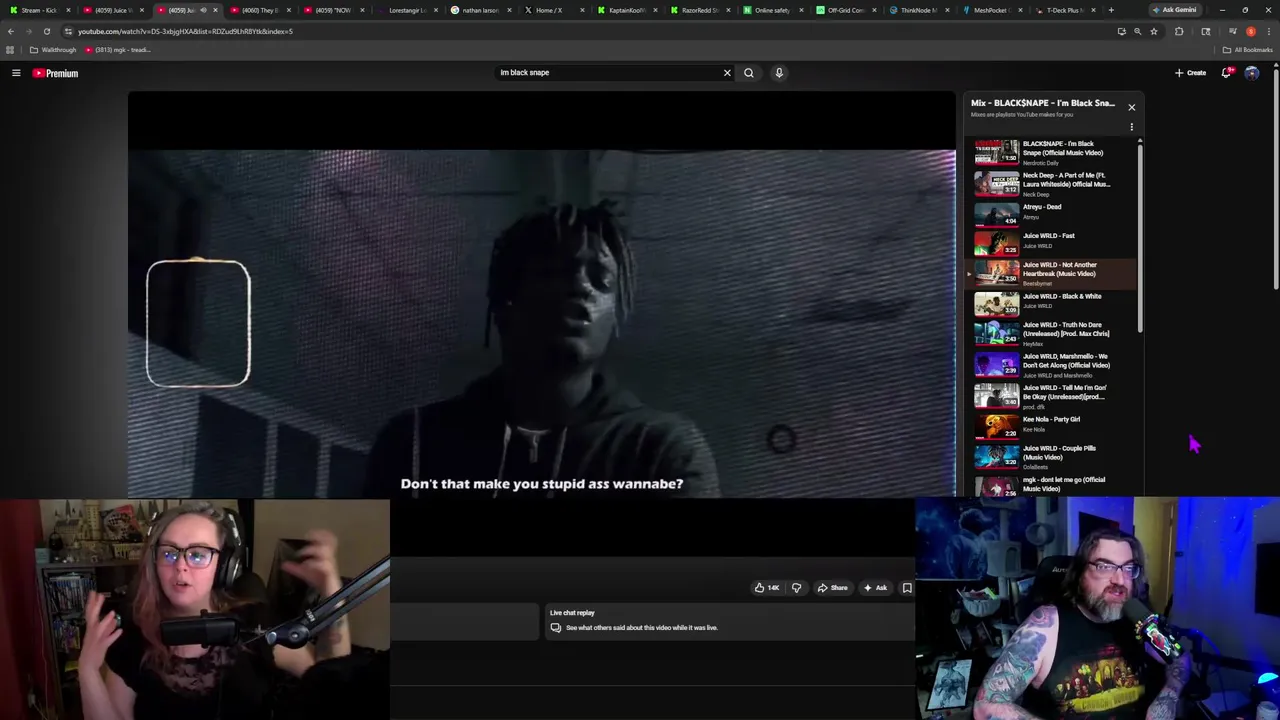Clear the search box text with X
Viewport: 1280px width, 720px height.
[727, 73]
